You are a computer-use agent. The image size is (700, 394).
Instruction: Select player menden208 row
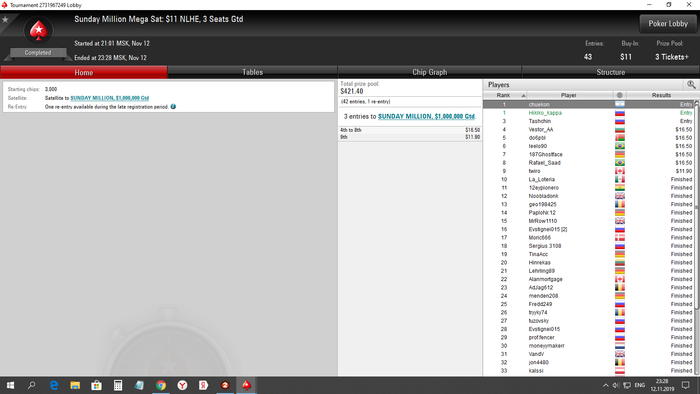pos(589,296)
